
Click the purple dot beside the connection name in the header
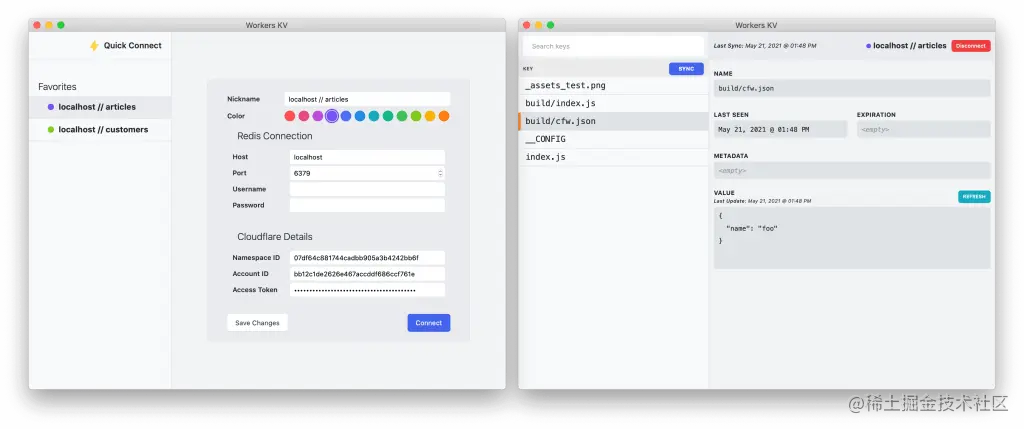click(x=869, y=46)
